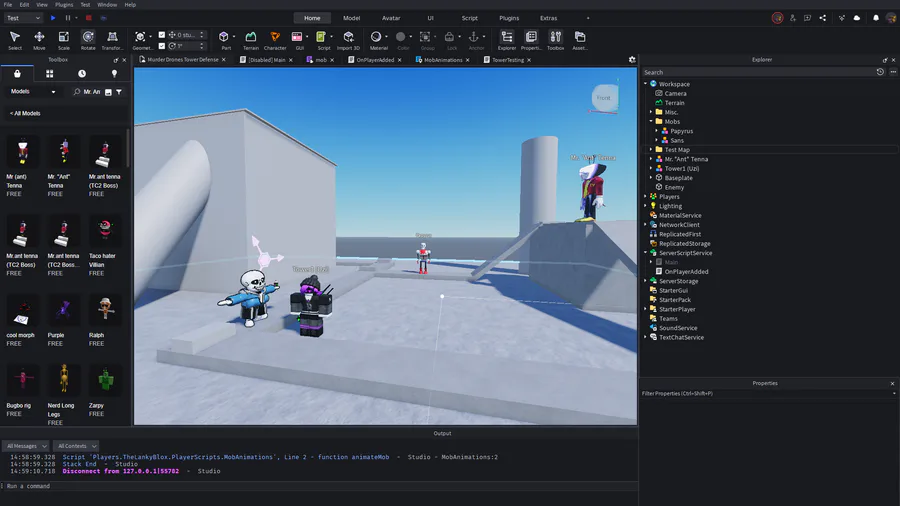Open Toolbox inventory grid tab
The height and width of the screenshot is (506, 900).
pyautogui.click(x=49, y=73)
